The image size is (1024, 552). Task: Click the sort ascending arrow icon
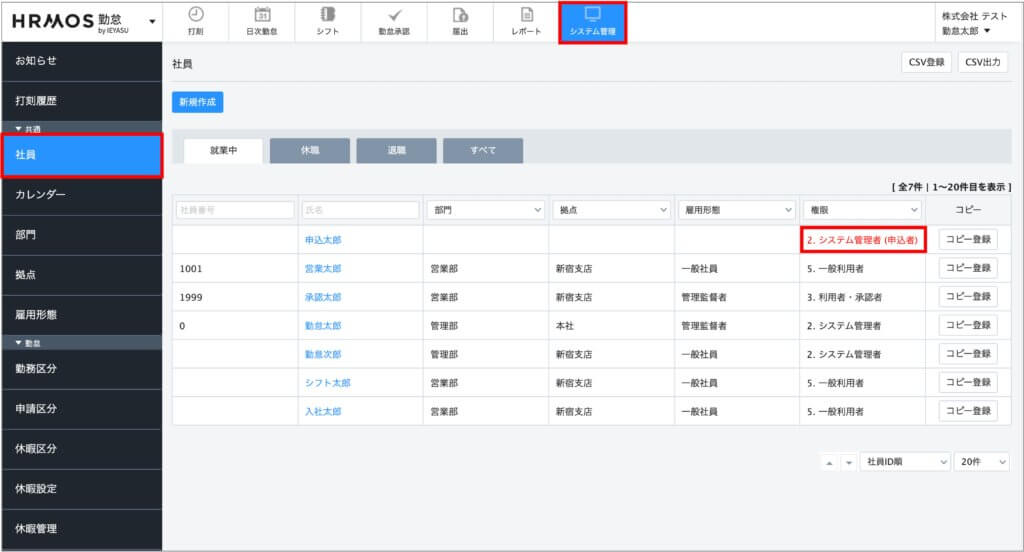point(829,462)
